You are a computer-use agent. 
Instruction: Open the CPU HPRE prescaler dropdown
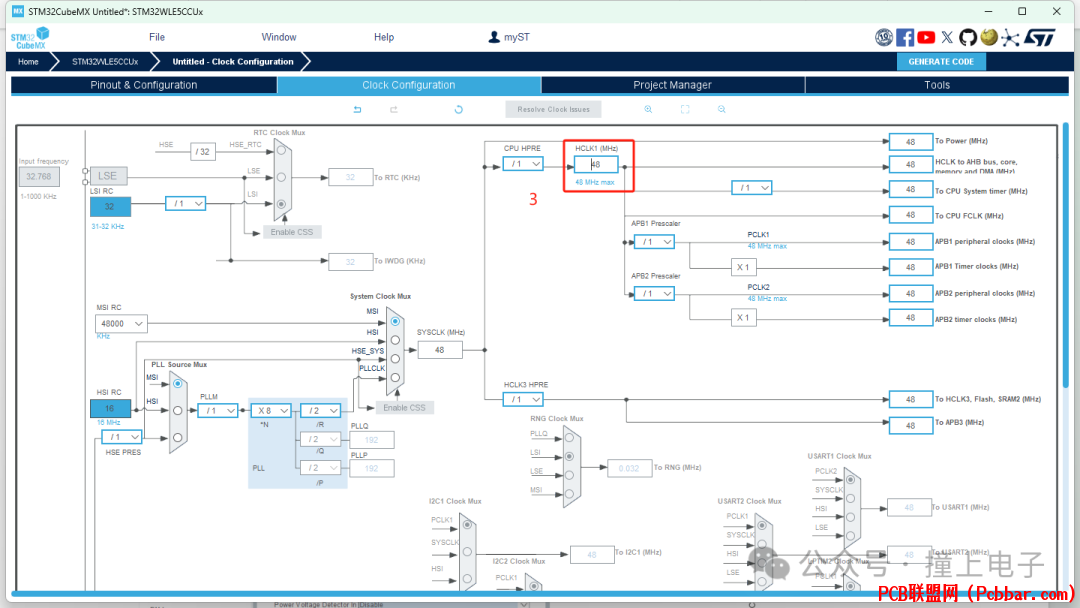[x=523, y=164]
